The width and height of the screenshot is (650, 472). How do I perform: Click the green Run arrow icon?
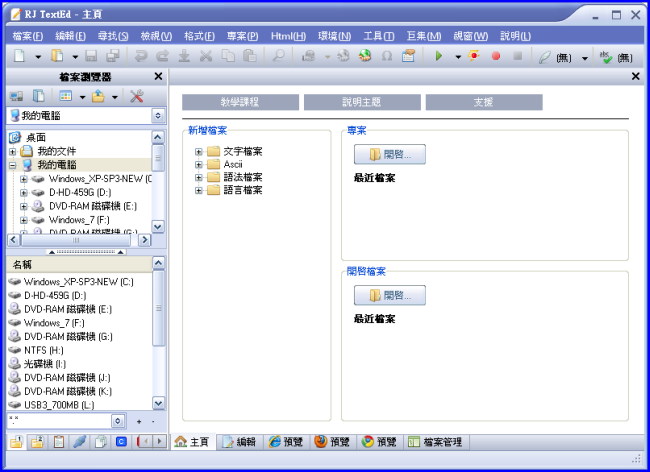click(438, 57)
